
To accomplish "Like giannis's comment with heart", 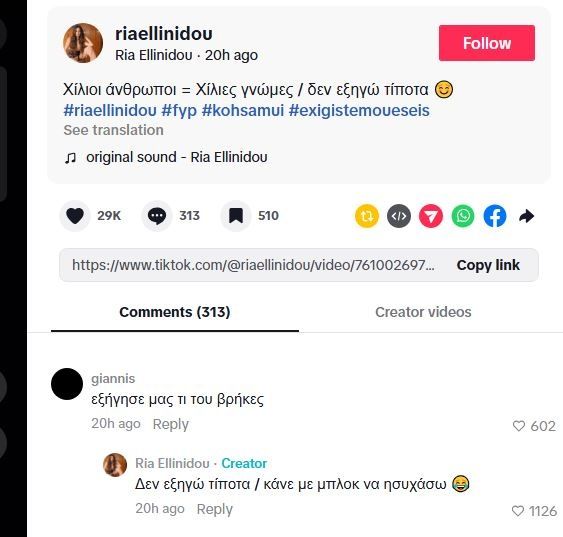I will point(518,426).
